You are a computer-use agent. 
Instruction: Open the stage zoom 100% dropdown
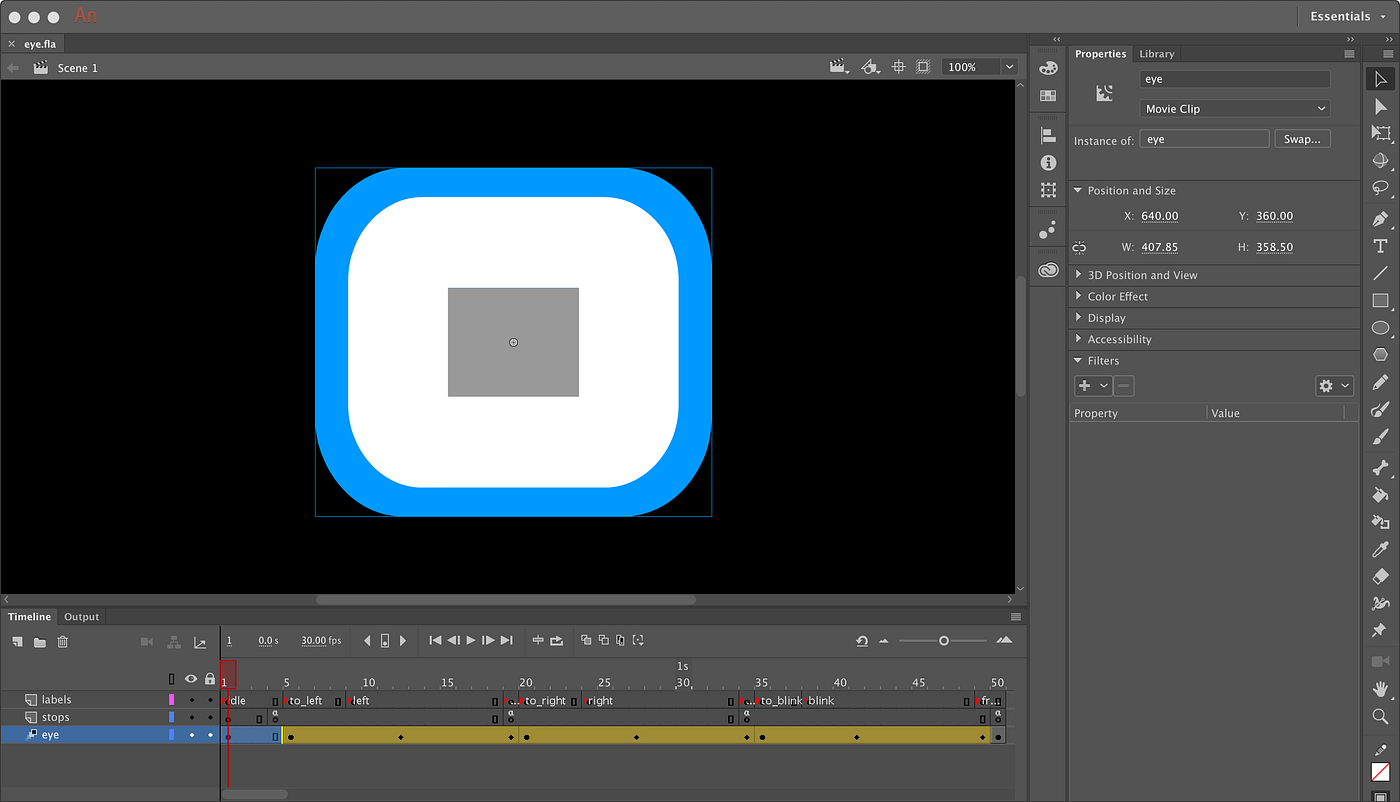[x=1009, y=67]
